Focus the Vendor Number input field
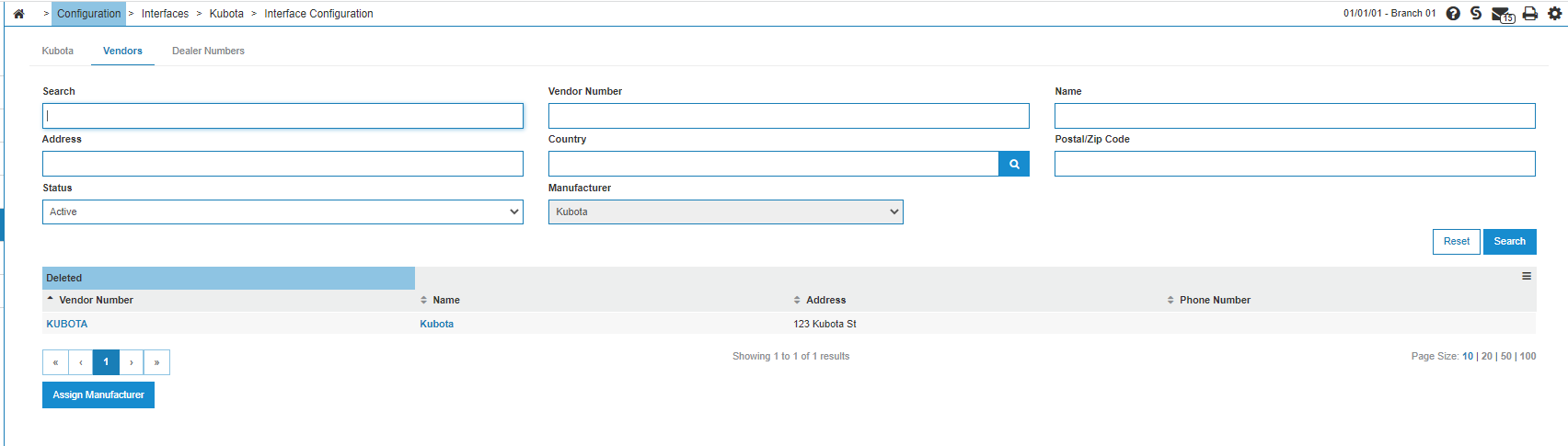This screenshot has height=446, width=1568. pyautogui.click(x=789, y=116)
